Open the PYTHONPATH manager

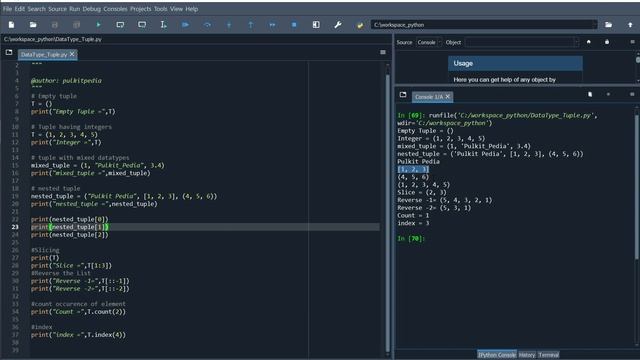click(x=360, y=25)
